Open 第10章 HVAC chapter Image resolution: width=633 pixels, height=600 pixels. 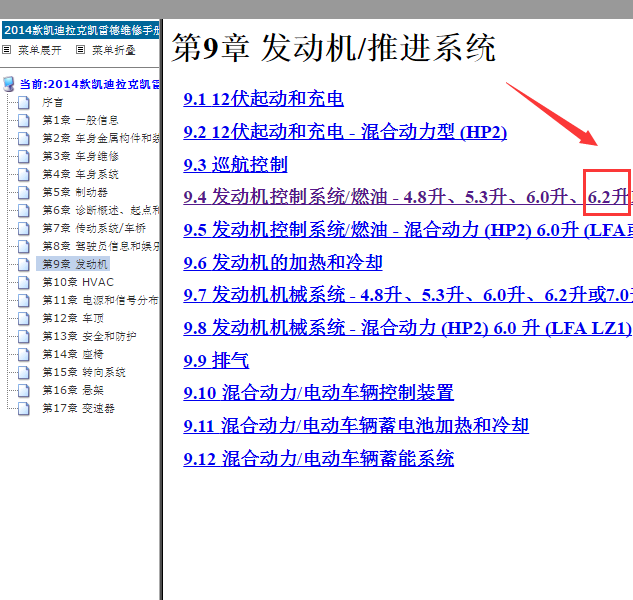click(x=78, y=282)
